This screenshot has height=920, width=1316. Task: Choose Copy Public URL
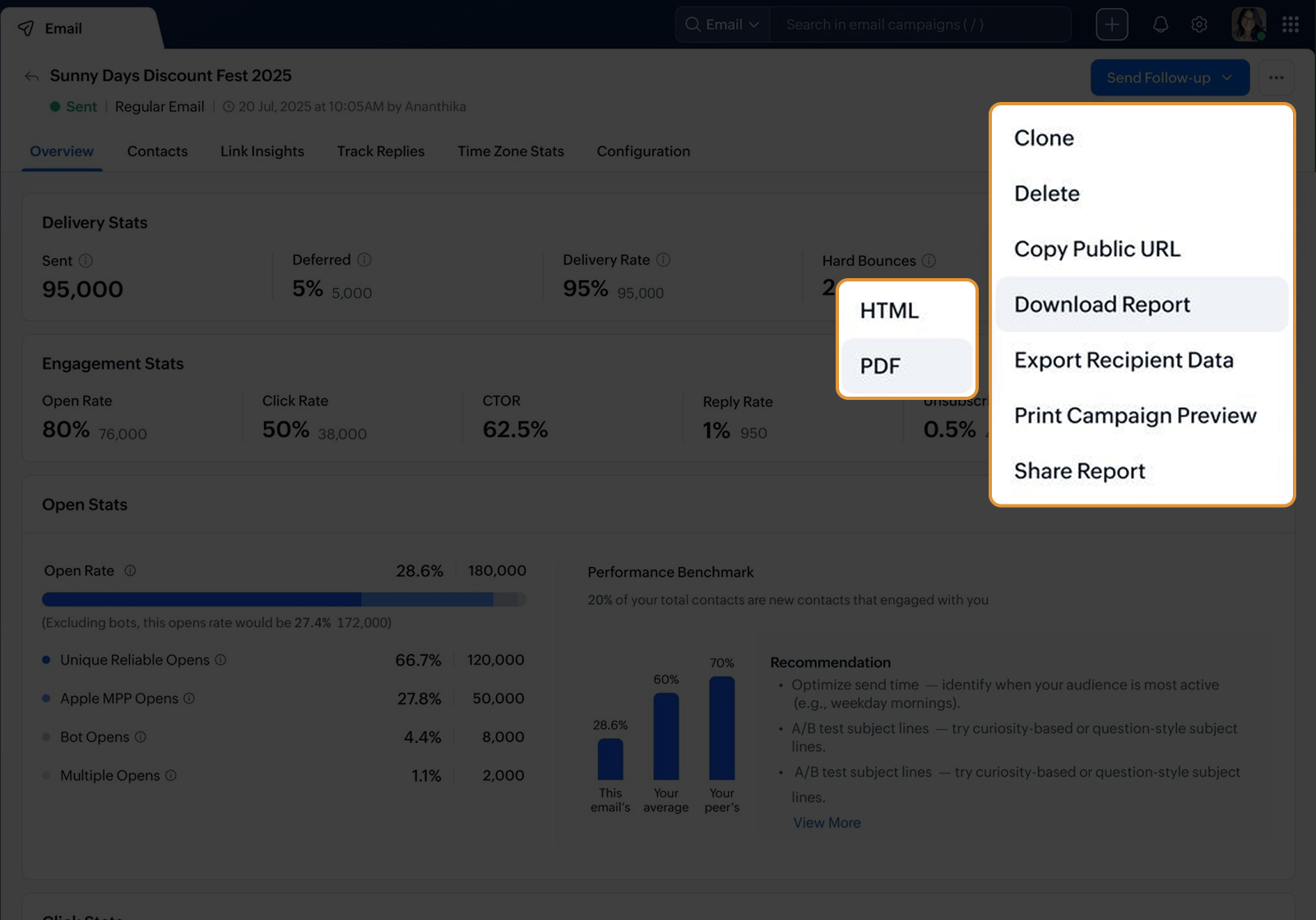1142,249
